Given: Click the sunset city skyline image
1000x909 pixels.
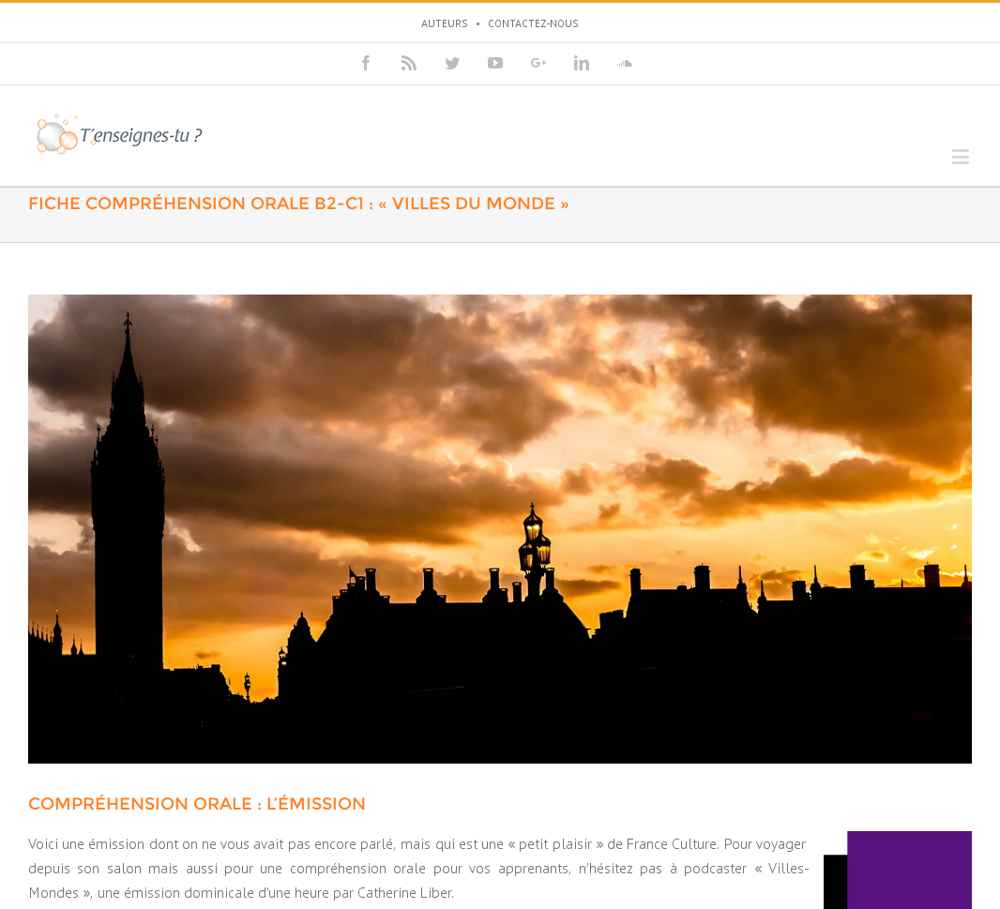Looking at the screenshot, I should (x=500, y=529).
